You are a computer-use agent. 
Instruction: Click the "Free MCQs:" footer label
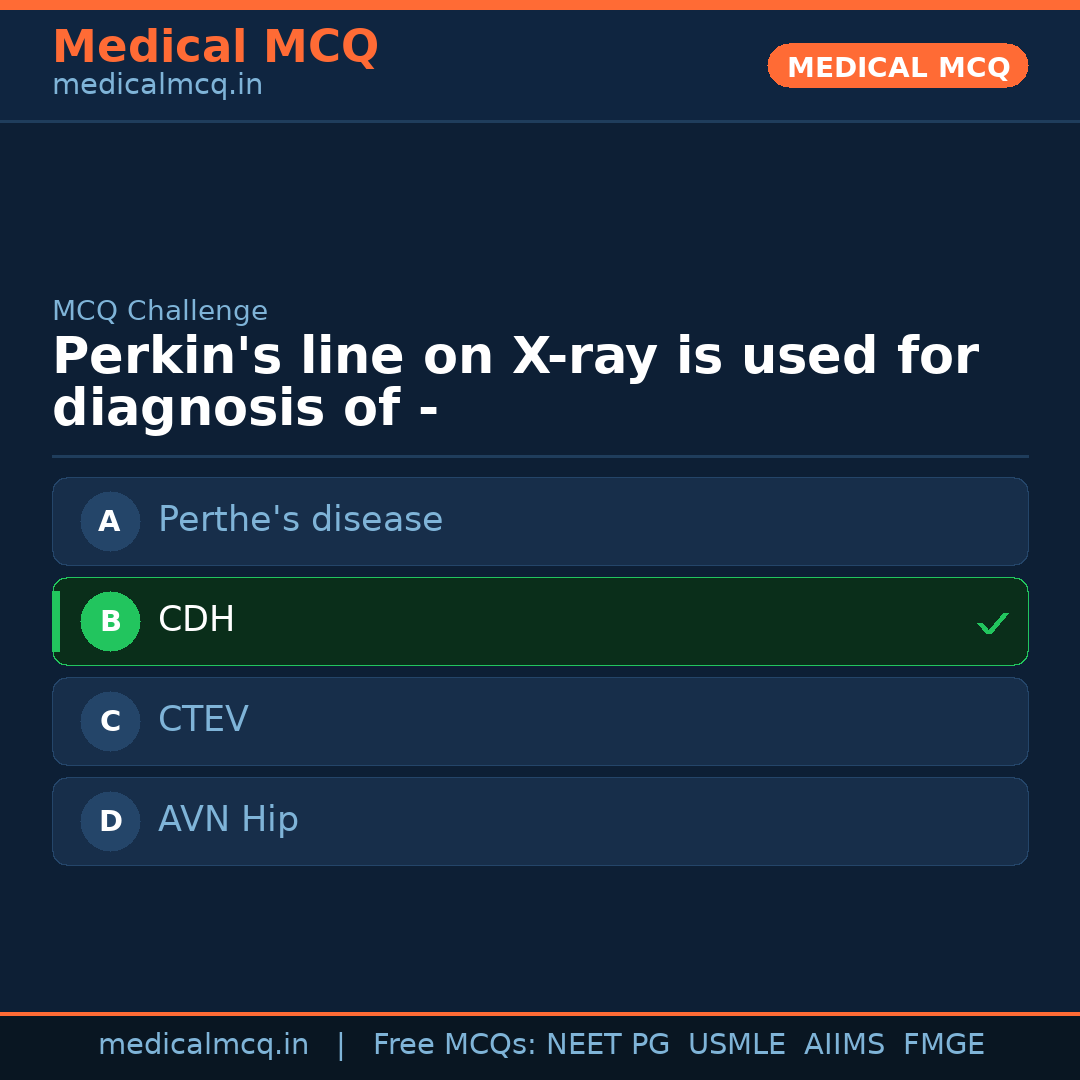coord(455,1045)
